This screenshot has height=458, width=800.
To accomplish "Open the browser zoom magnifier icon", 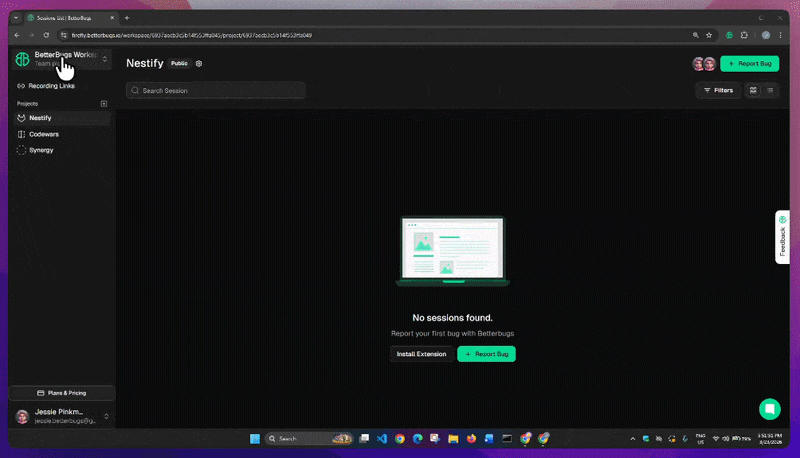I will click(695, 35).
